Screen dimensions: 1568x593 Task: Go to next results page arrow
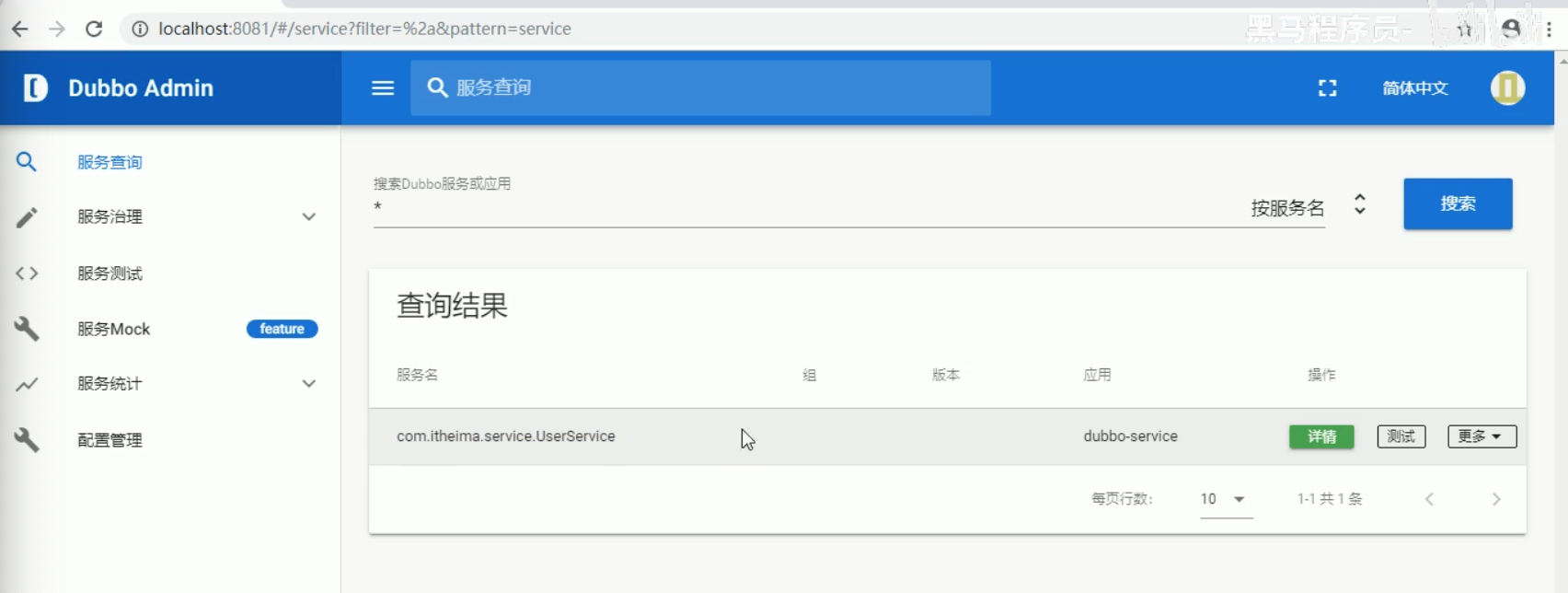point(1496,499)
